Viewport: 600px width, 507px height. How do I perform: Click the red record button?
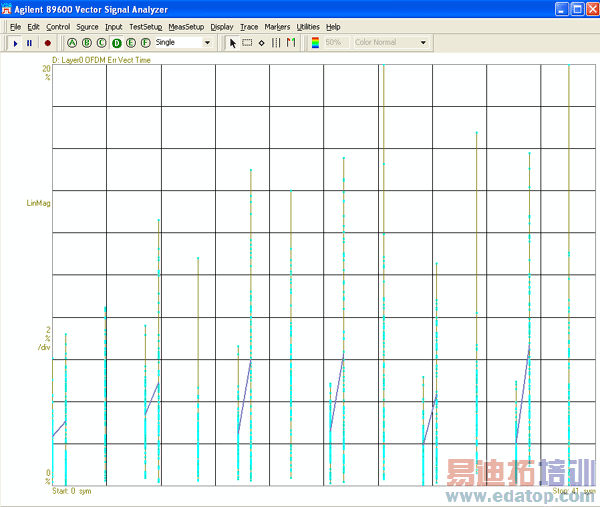[x=48, y=43]
